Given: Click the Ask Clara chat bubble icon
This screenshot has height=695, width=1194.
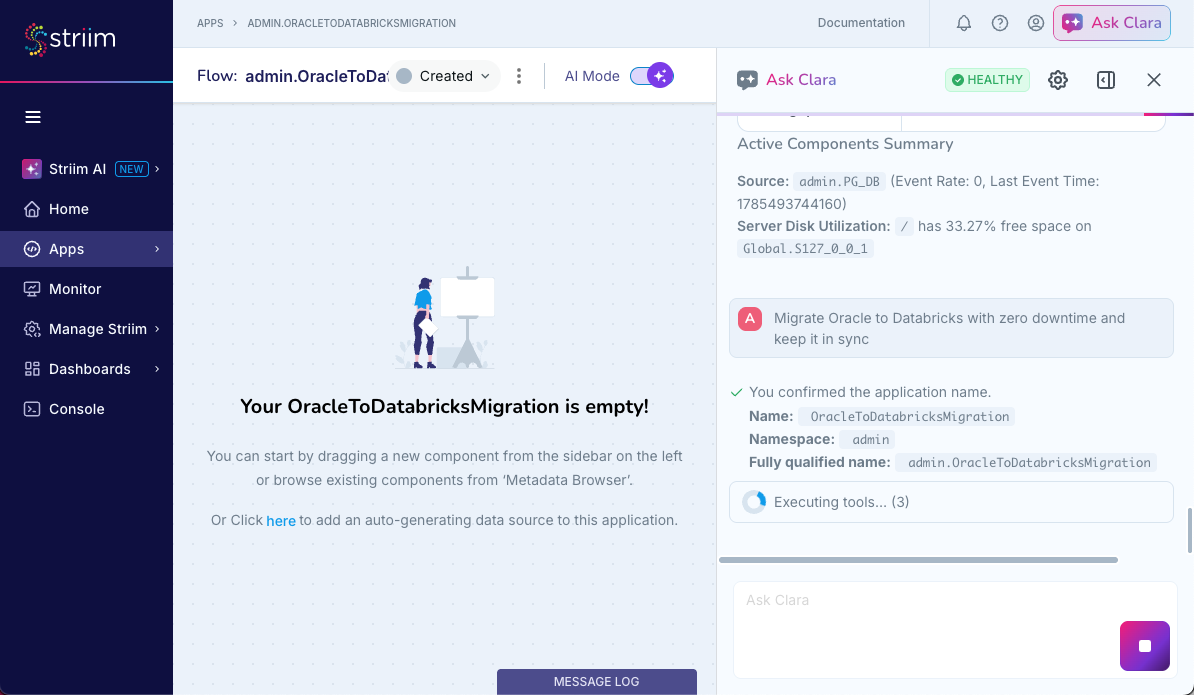Looking at the screenshot, I should (747, 80).
